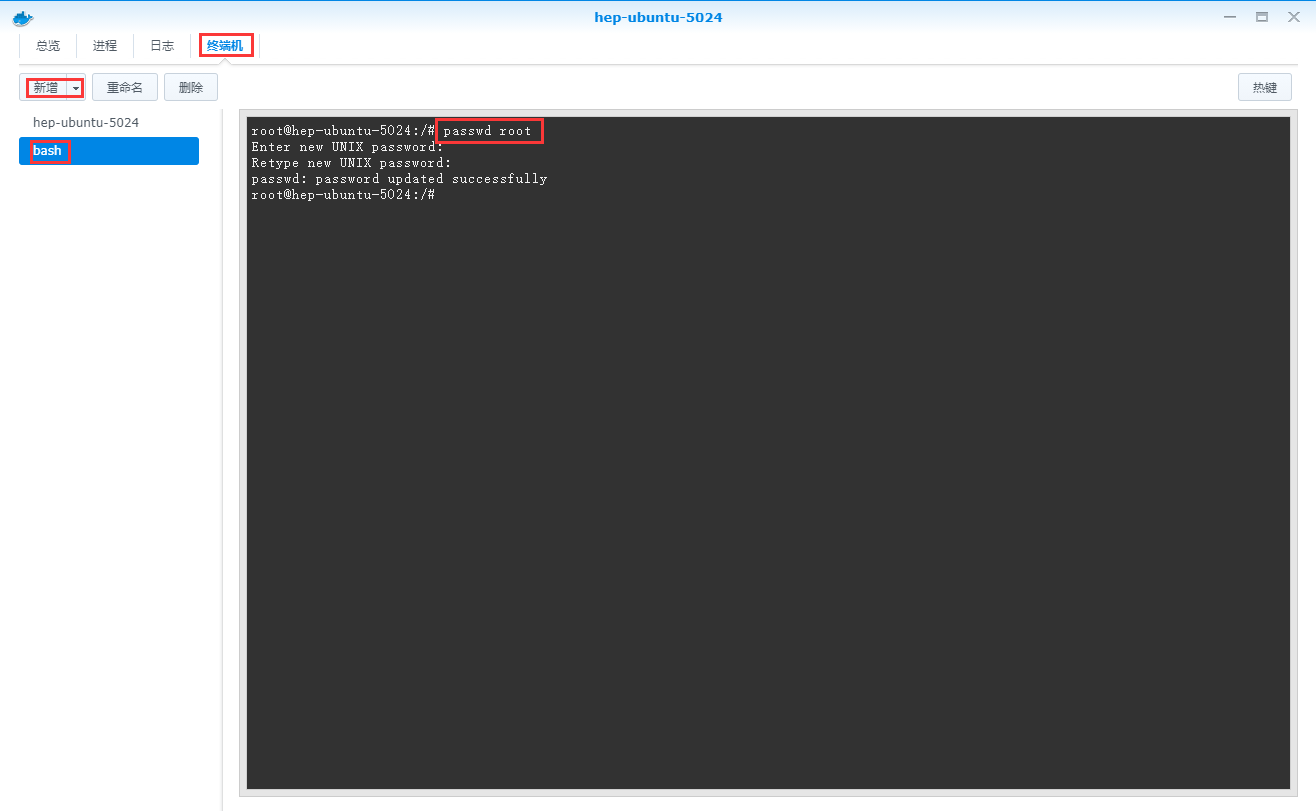
Task: Select the bash session in the list
Action: click(48, 151)
